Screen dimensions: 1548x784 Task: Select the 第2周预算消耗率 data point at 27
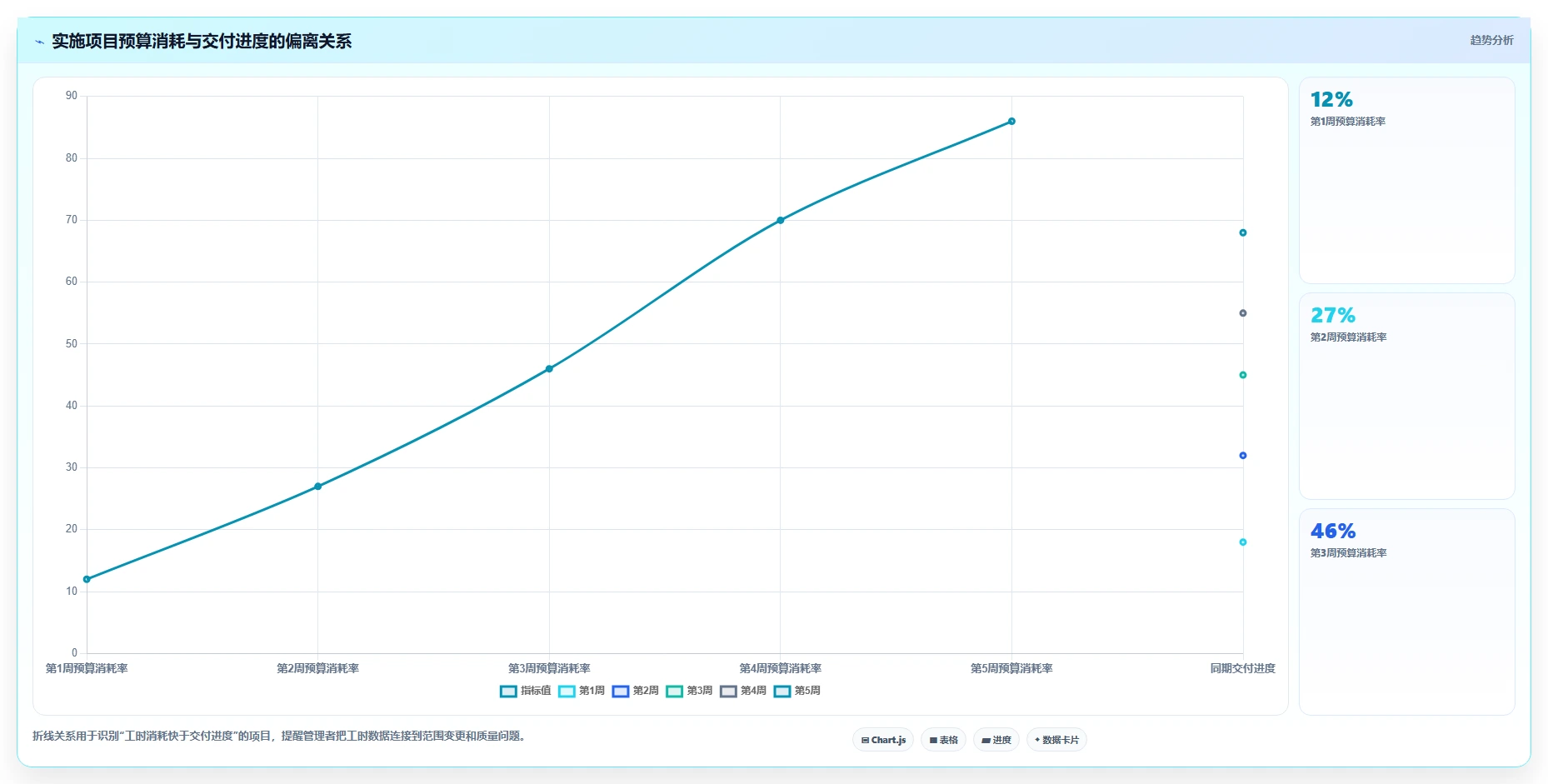click(318, 487)
